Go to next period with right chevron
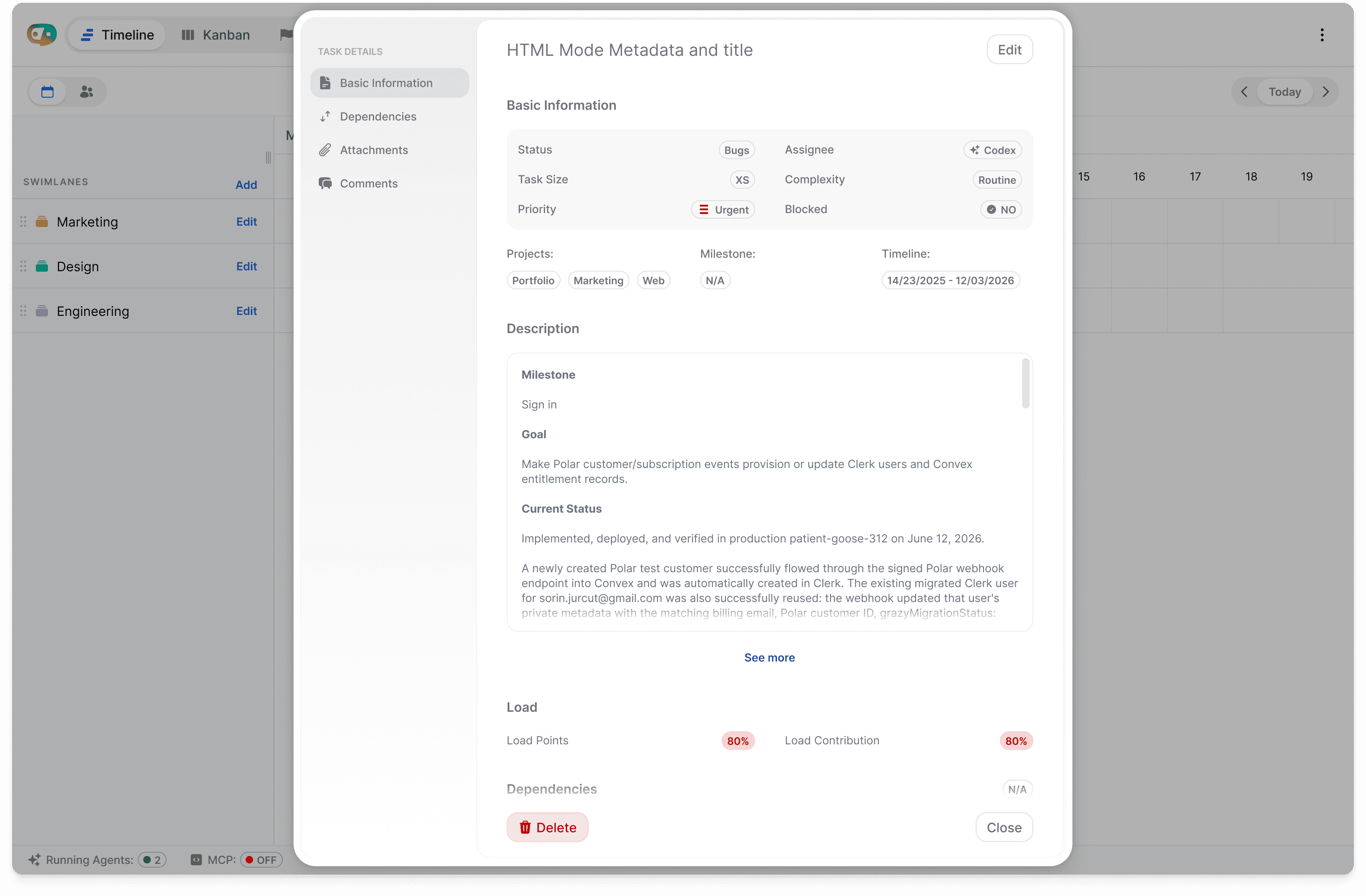This screenshot has height=896, width=1366. tap(1326, 92)
